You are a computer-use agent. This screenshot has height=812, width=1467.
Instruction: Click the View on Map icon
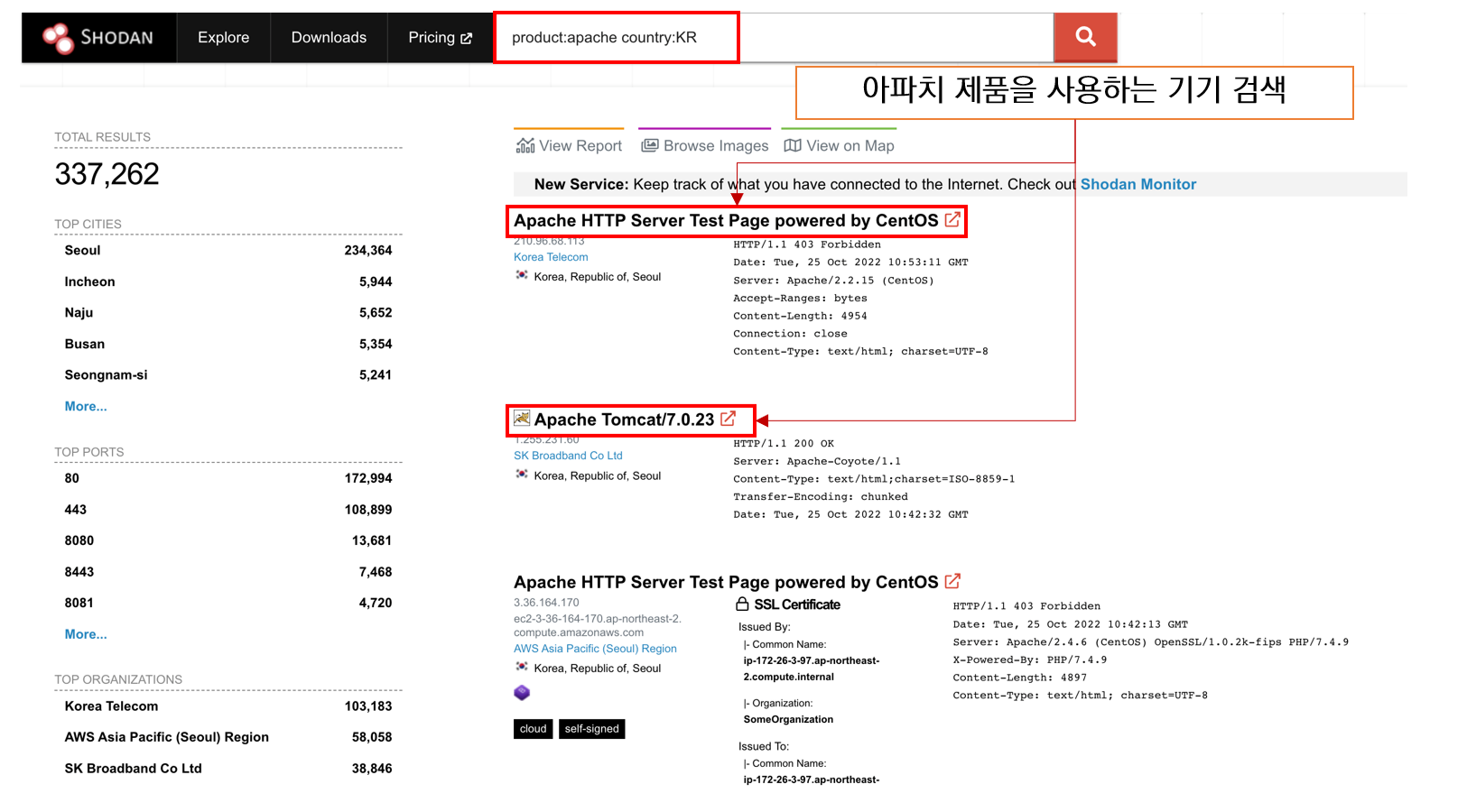click(793, 145)
